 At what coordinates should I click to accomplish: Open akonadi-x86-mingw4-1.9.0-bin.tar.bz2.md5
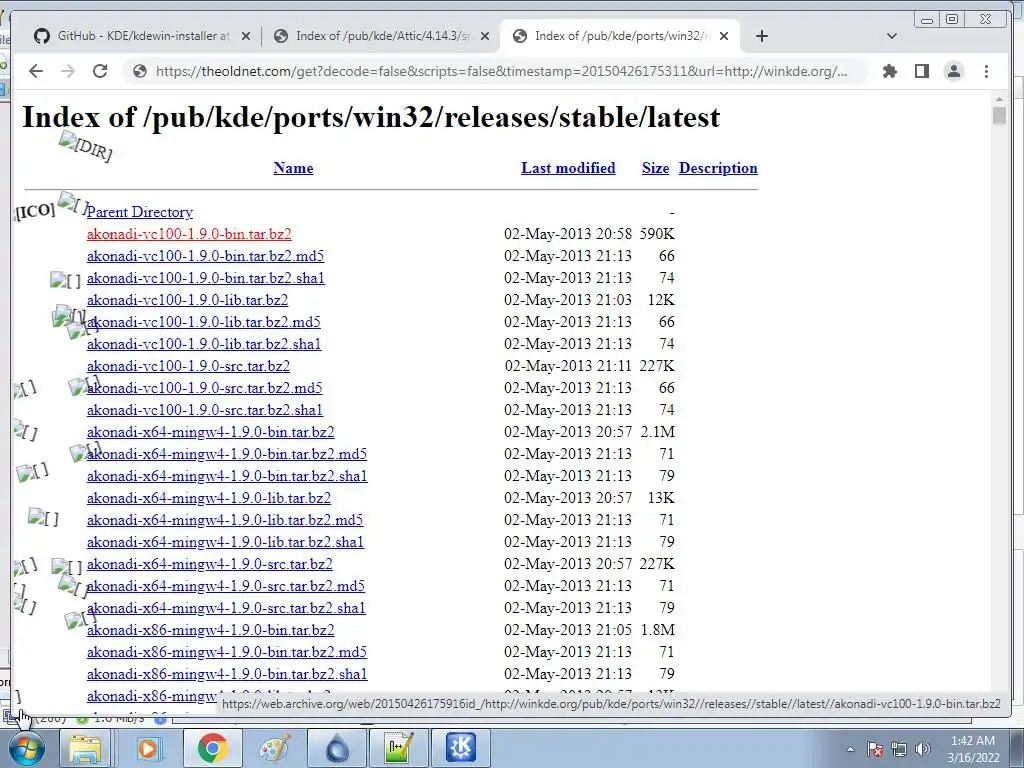(227, 652)
